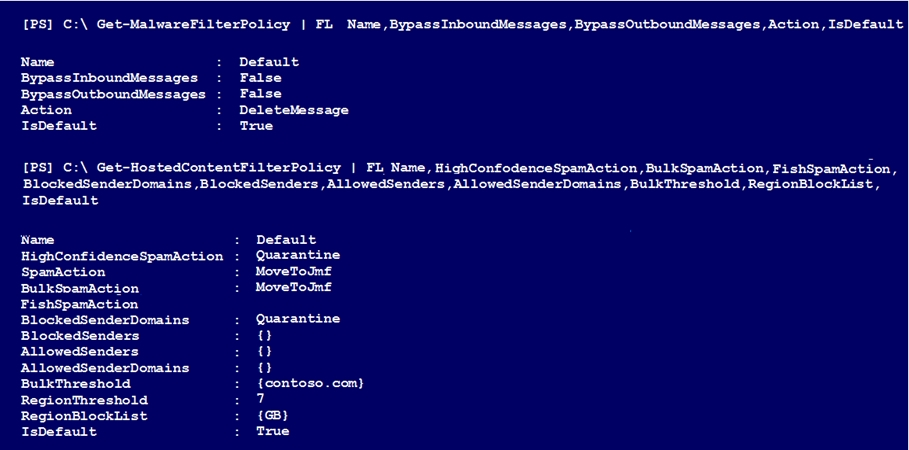909x450 pixels.
Task: Click the first Quarantine value beside HighConfidenceSpamAction
Action: [x=298, y=255]
